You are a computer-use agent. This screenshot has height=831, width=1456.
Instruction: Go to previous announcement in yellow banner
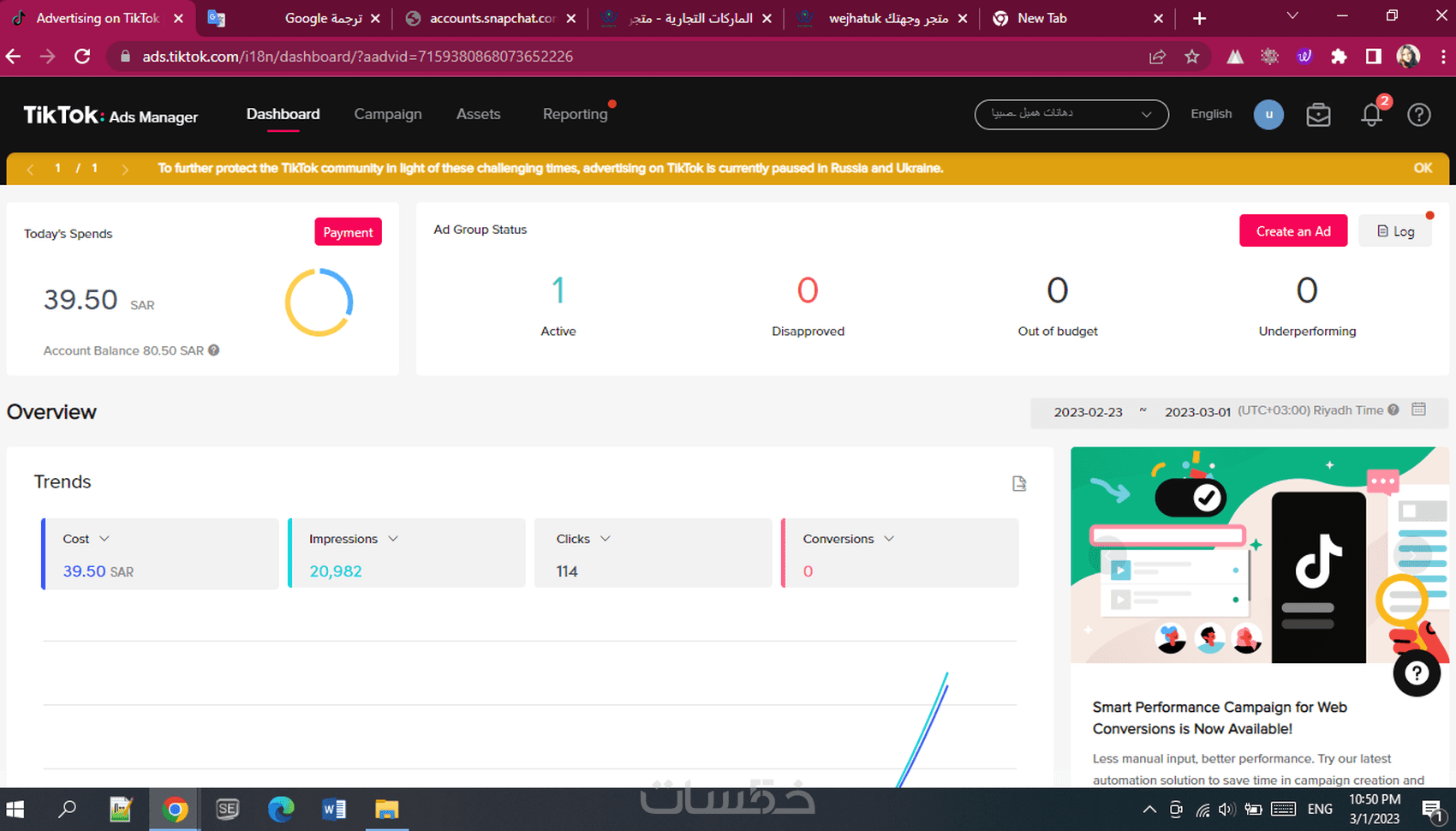31,169
